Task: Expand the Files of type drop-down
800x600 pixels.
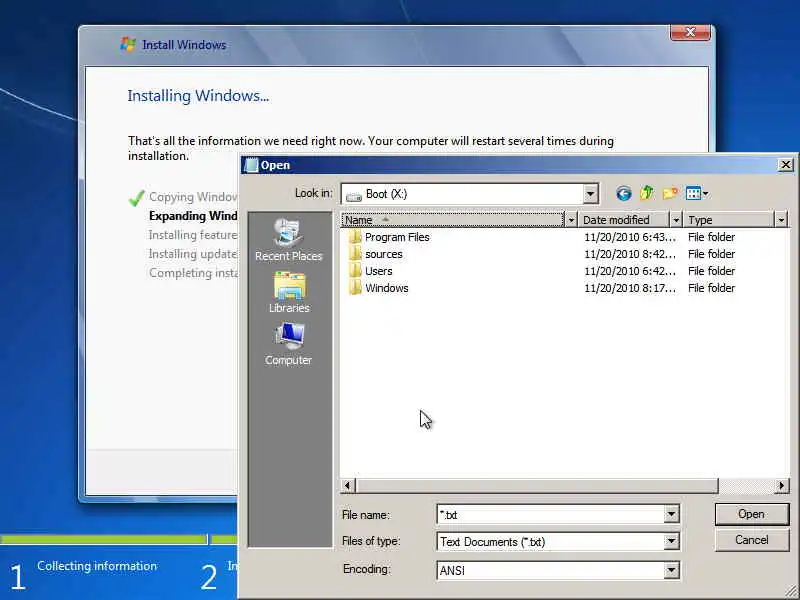Action: [x=671, y=541]
